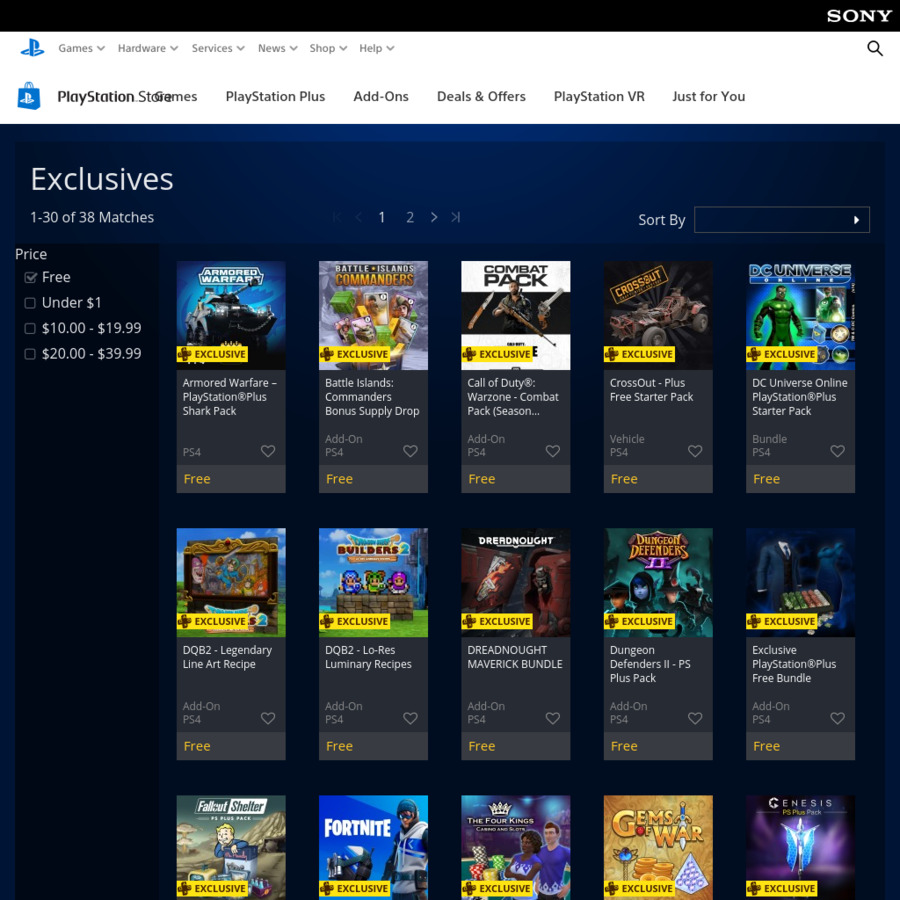The height and width of the screenshot is (900, 900).
Task: Open the Sort By dropdown
Action: pos(781,219)
